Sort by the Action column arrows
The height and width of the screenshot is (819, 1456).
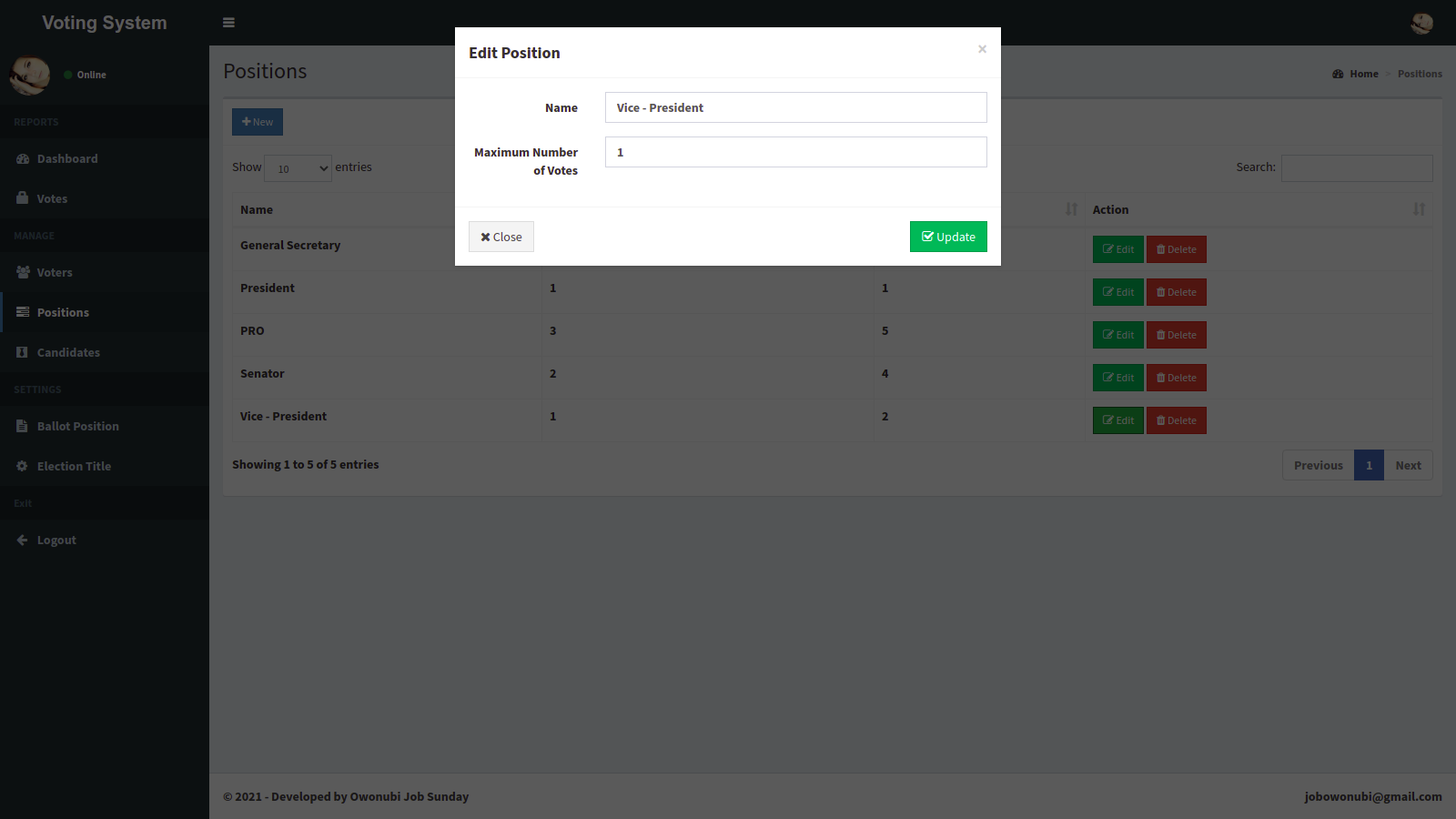pyautogui.click(x=1419, y=209)
